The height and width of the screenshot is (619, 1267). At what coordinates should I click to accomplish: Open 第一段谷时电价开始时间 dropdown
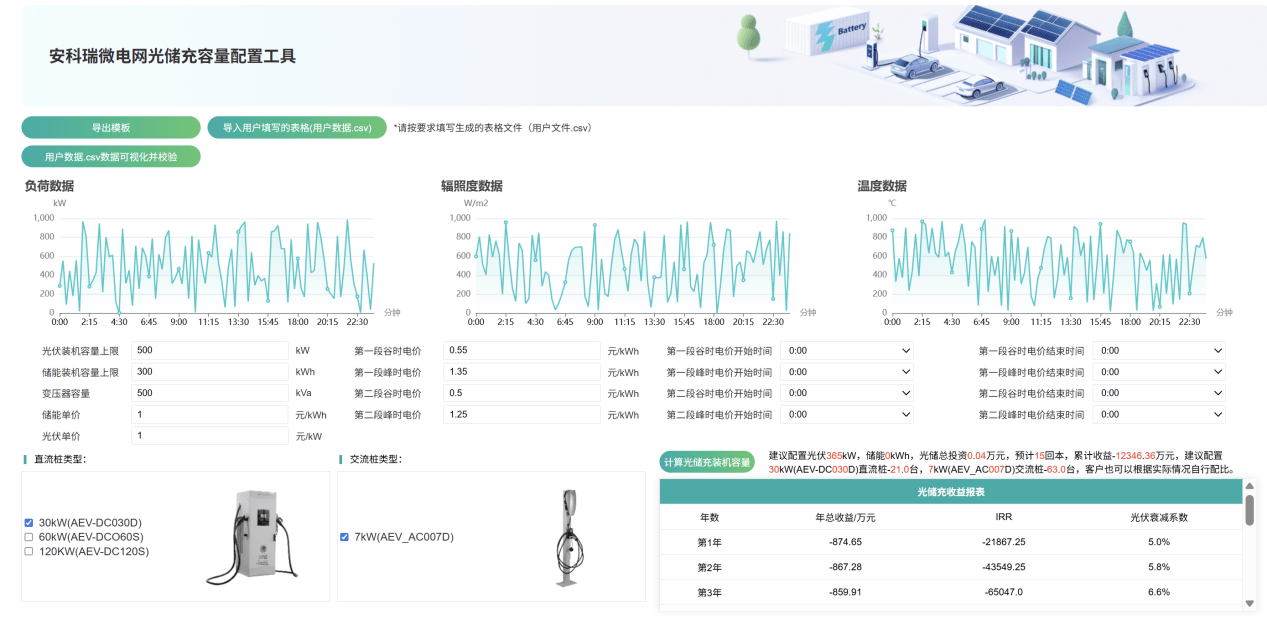pos(846,351)
